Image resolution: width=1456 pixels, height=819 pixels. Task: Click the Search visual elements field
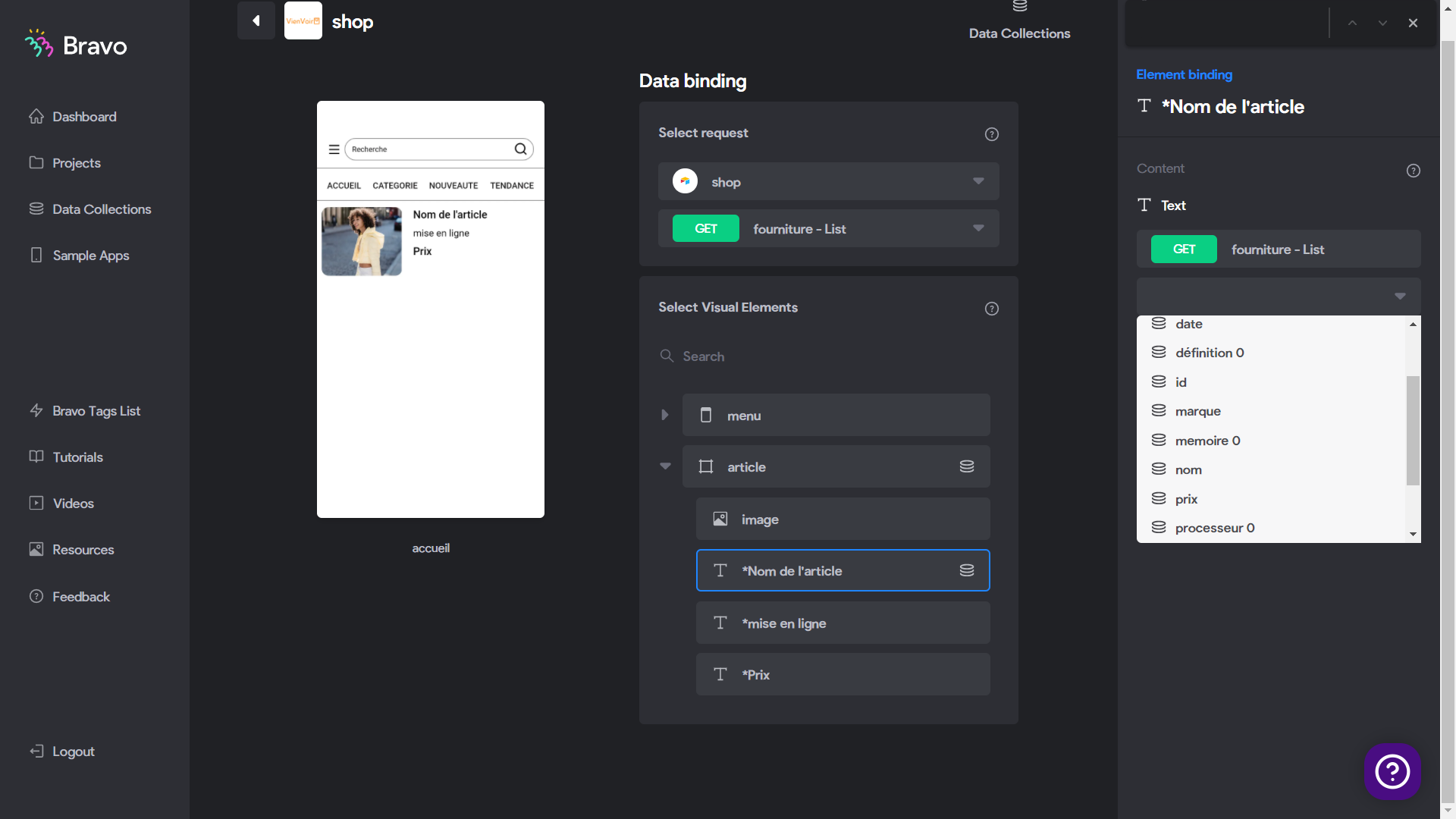[828, 356]
